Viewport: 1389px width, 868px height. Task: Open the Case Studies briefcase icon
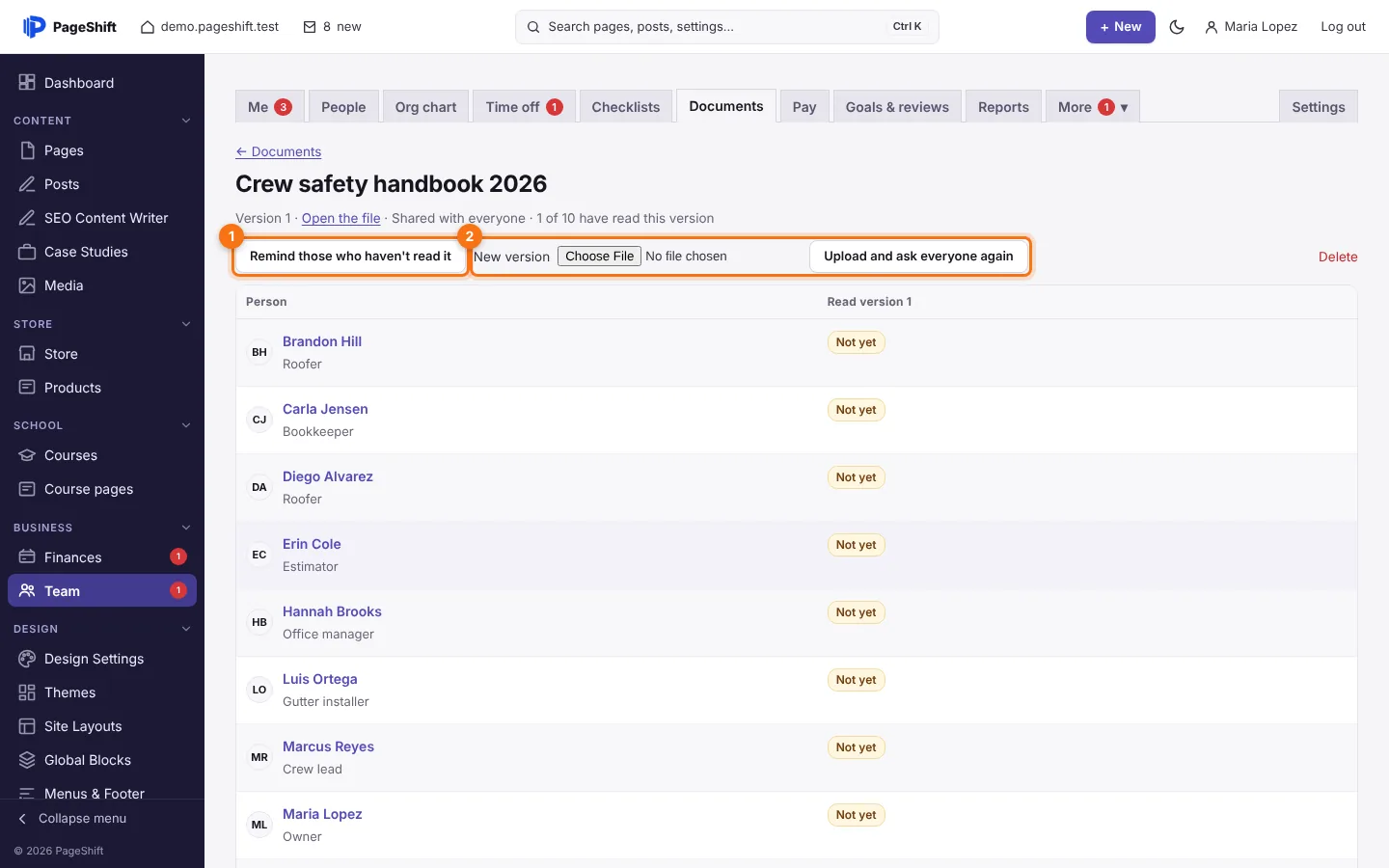(27, 252)
